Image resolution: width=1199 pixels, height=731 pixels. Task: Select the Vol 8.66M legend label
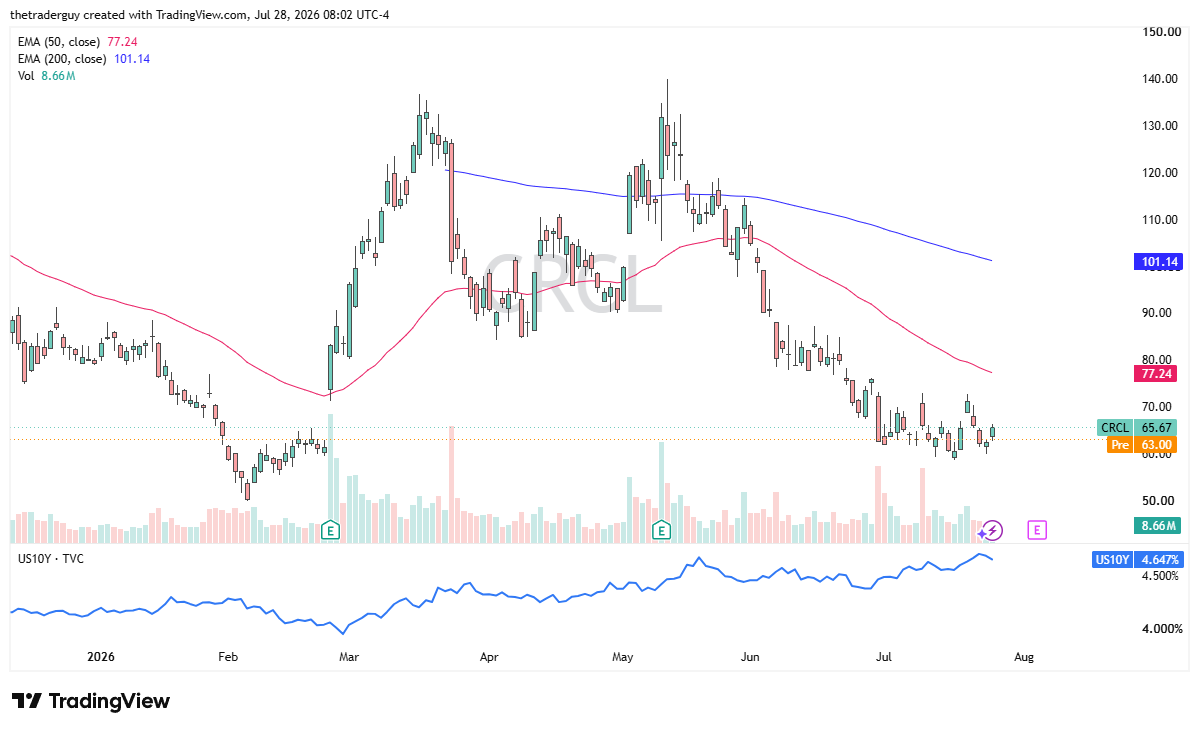[47, 76]
